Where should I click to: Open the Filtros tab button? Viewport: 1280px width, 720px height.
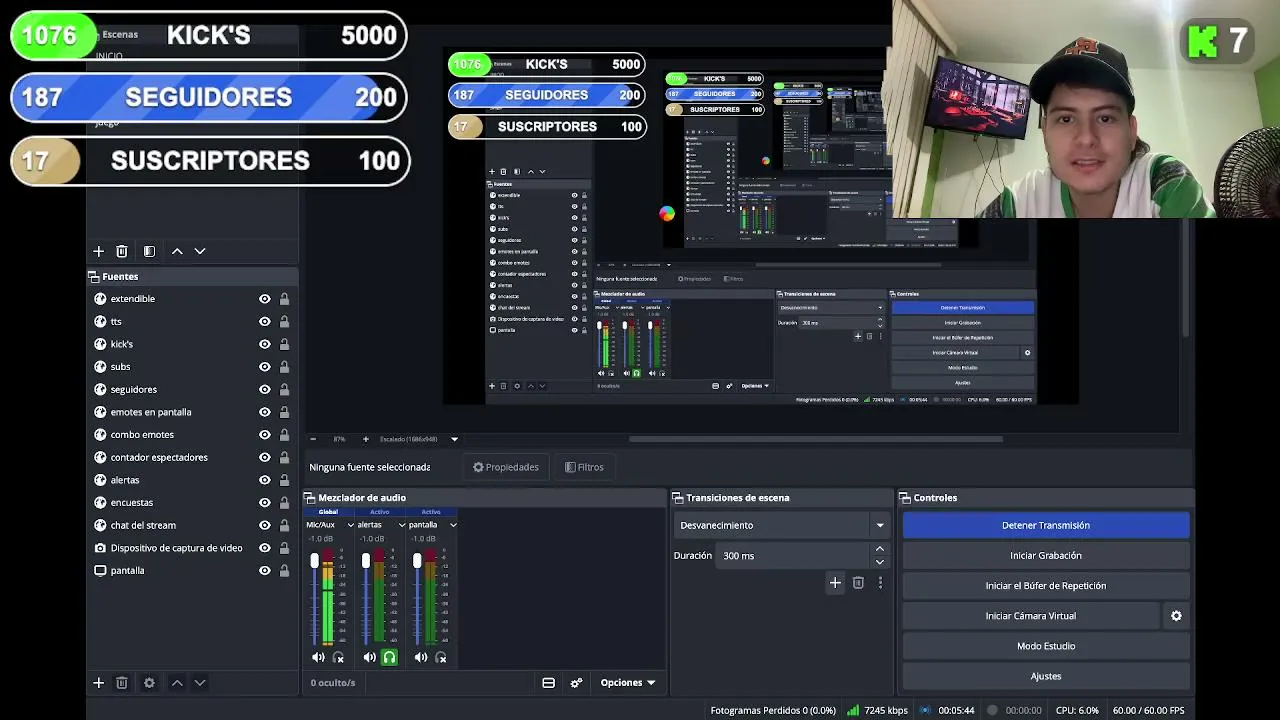click(584, 467)
